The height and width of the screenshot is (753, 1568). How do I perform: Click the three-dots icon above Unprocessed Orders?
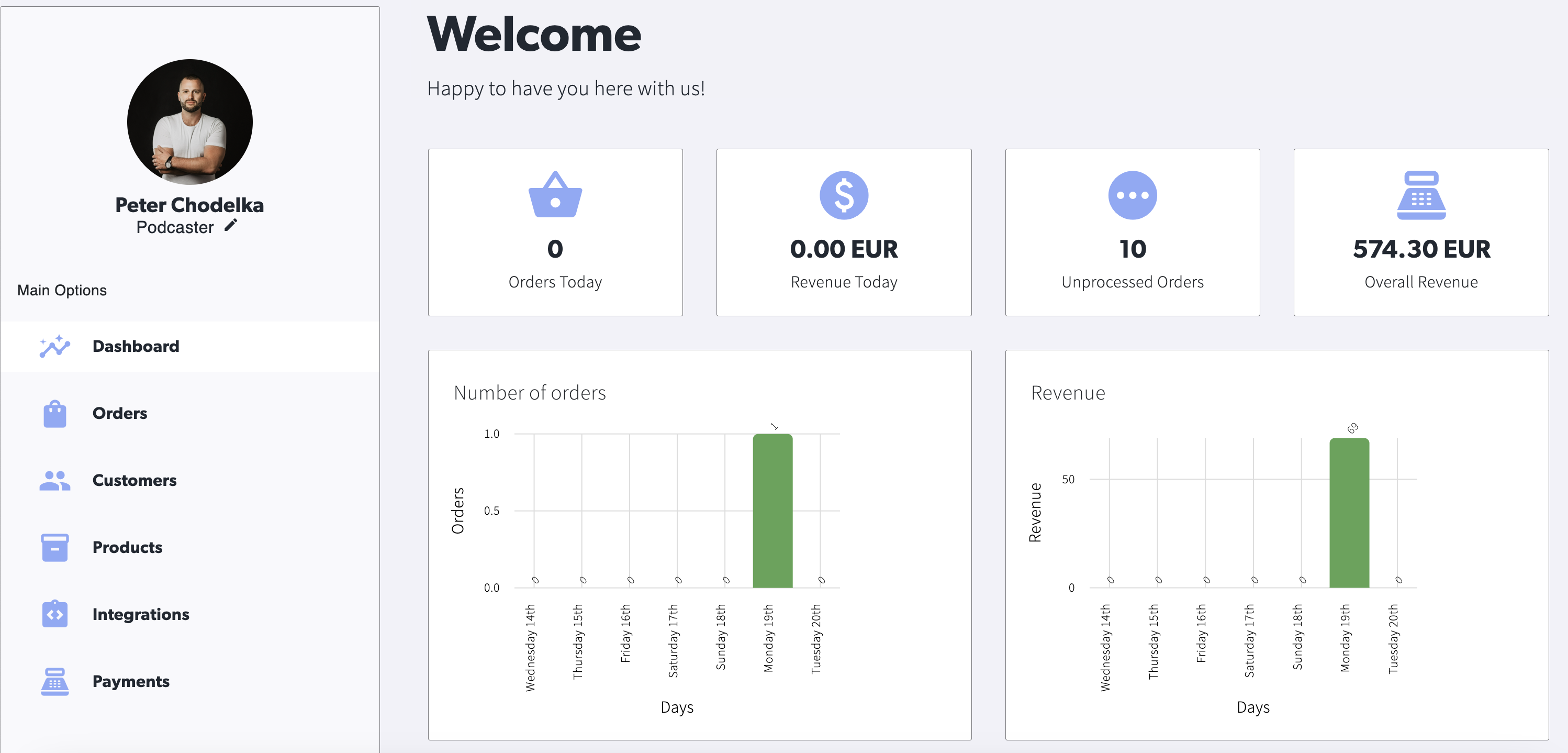pos(1132,195)
